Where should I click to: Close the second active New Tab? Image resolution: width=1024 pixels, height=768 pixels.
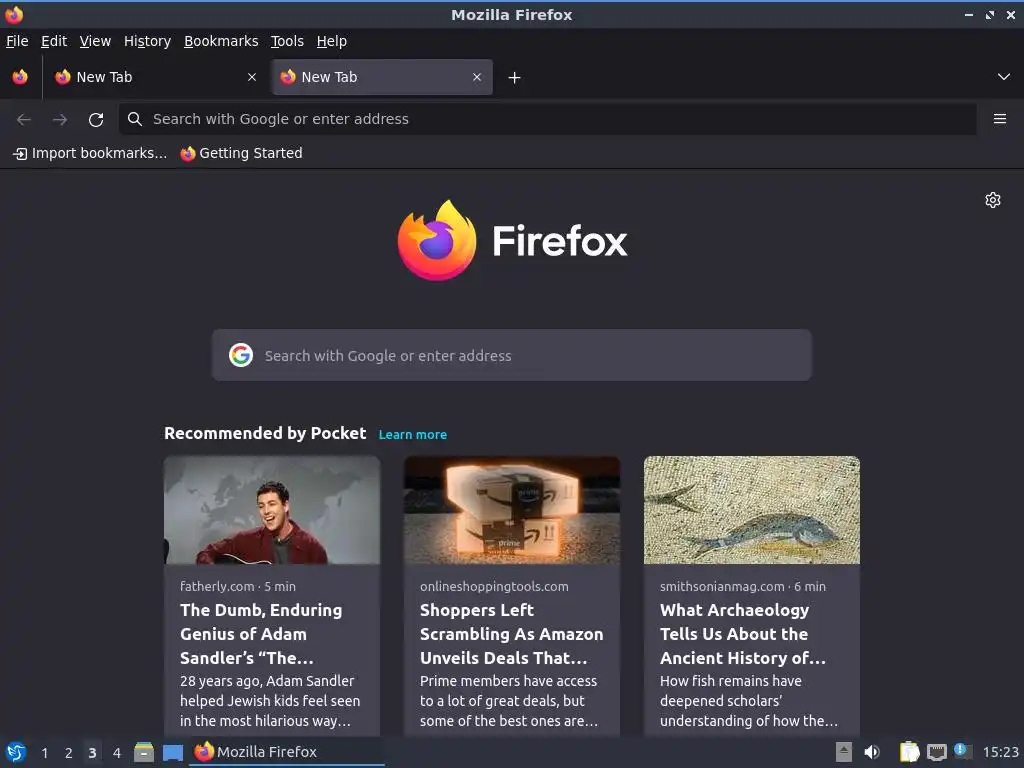point(477,77)
